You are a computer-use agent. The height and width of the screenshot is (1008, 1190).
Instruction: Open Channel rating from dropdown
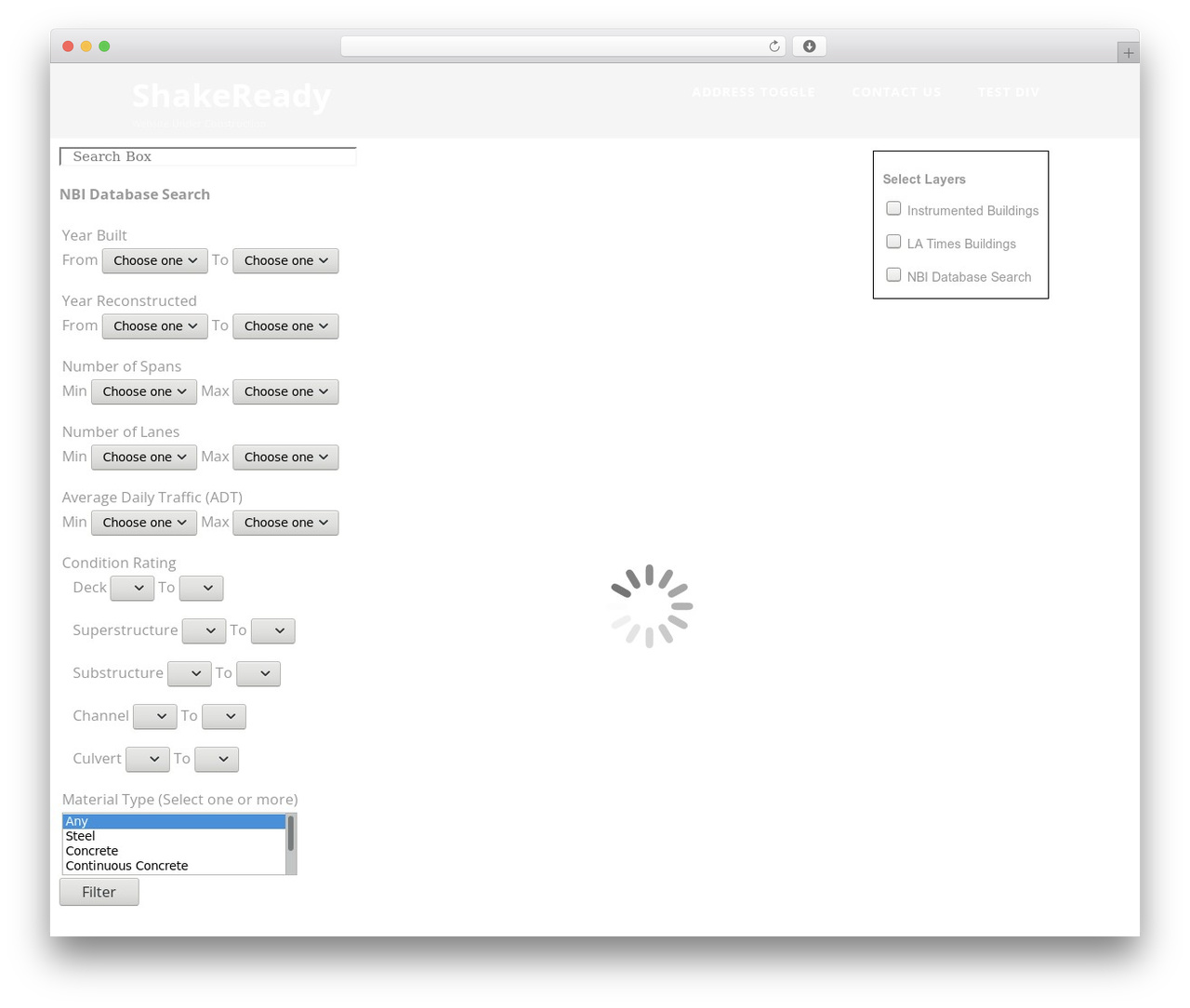pos(154,716)
